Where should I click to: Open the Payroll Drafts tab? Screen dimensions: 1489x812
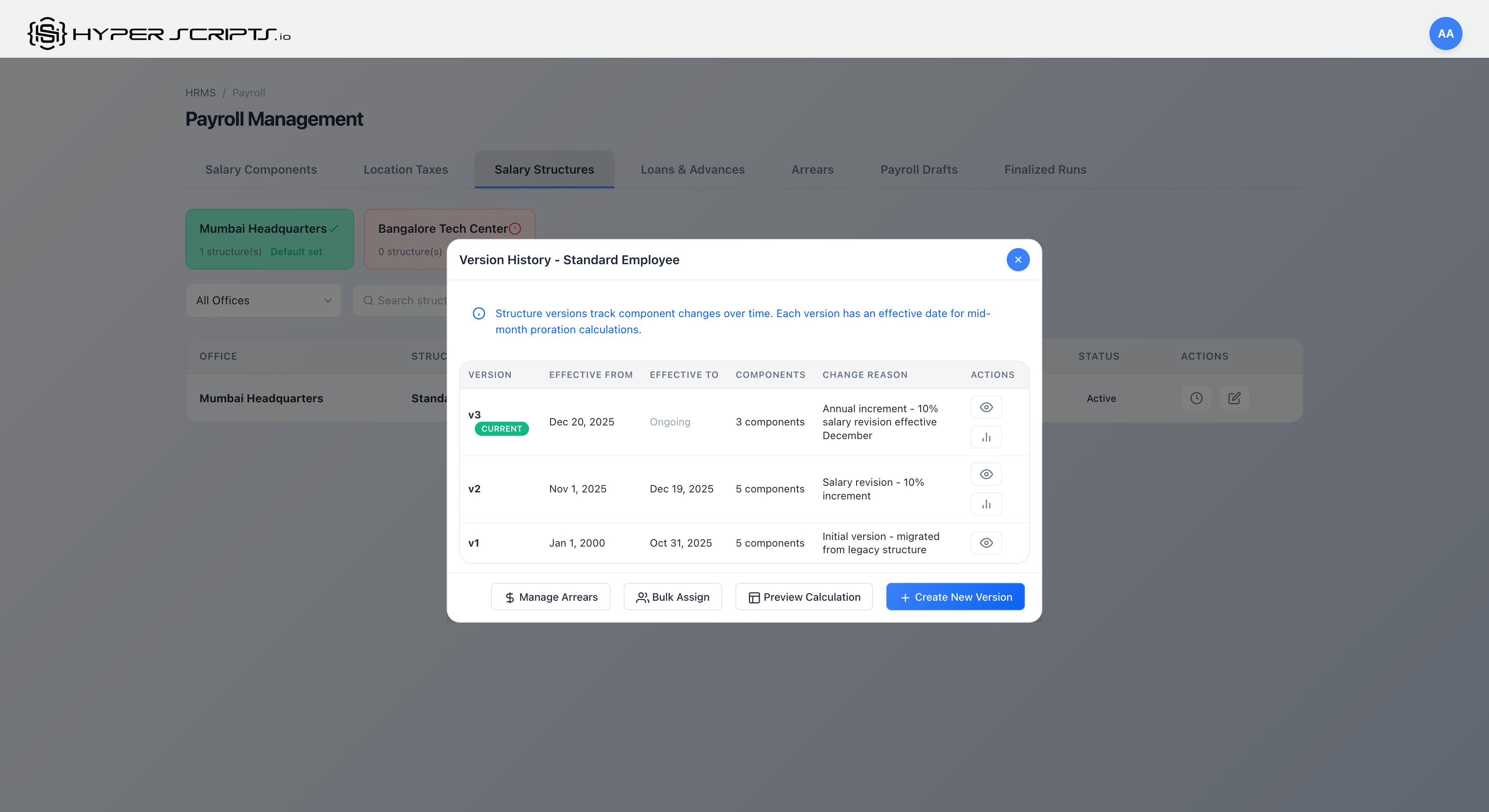(x=918, y=170)
